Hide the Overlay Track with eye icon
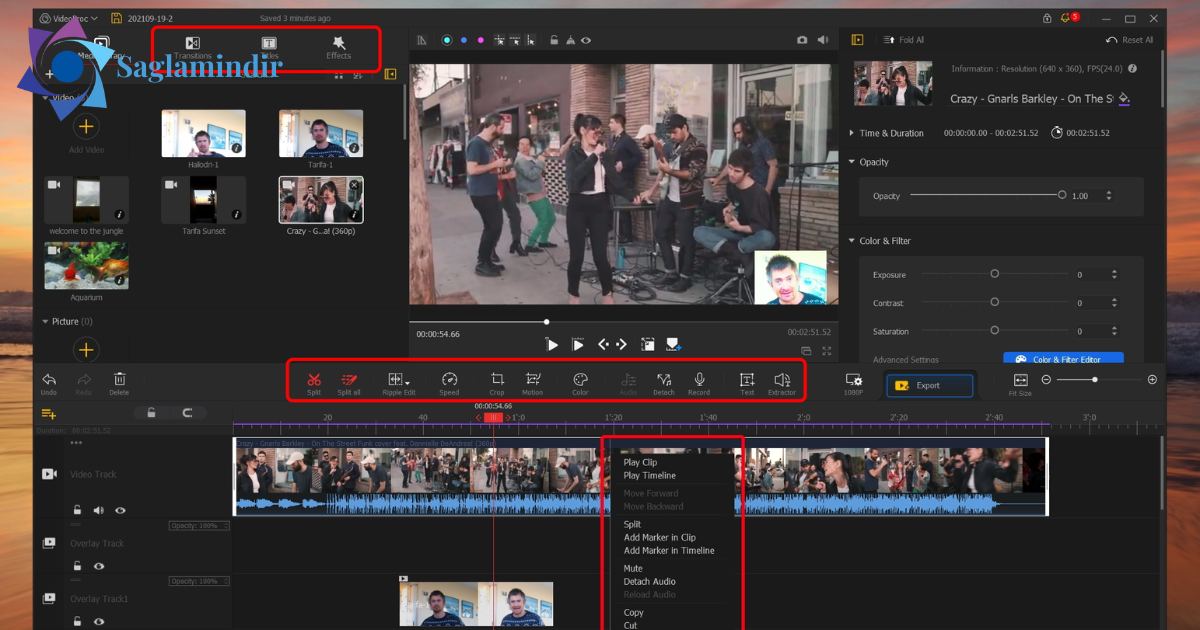The image size is (1200, 630). coord(99,566)
